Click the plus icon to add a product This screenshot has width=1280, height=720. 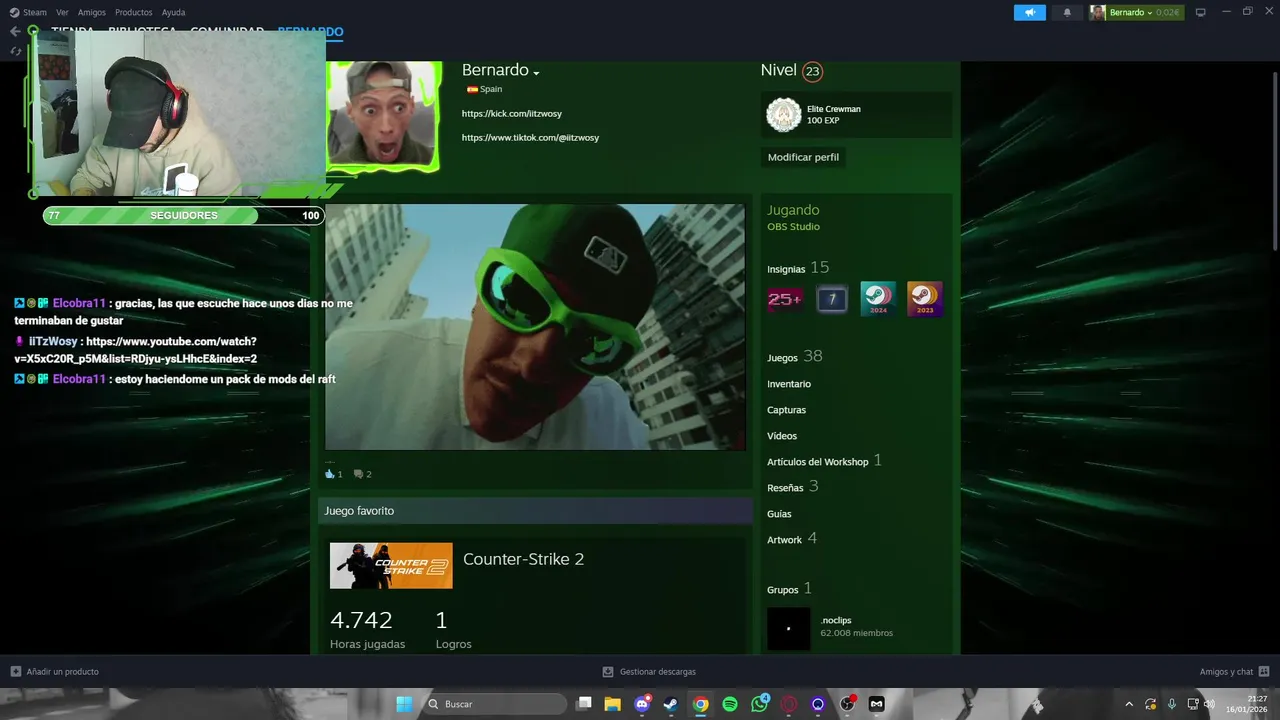tap(15, 671)
